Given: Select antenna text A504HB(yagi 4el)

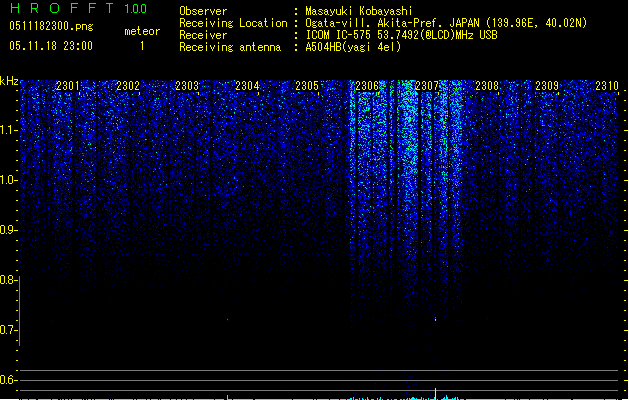Looking at the screenshot, I should pos(353,47).
